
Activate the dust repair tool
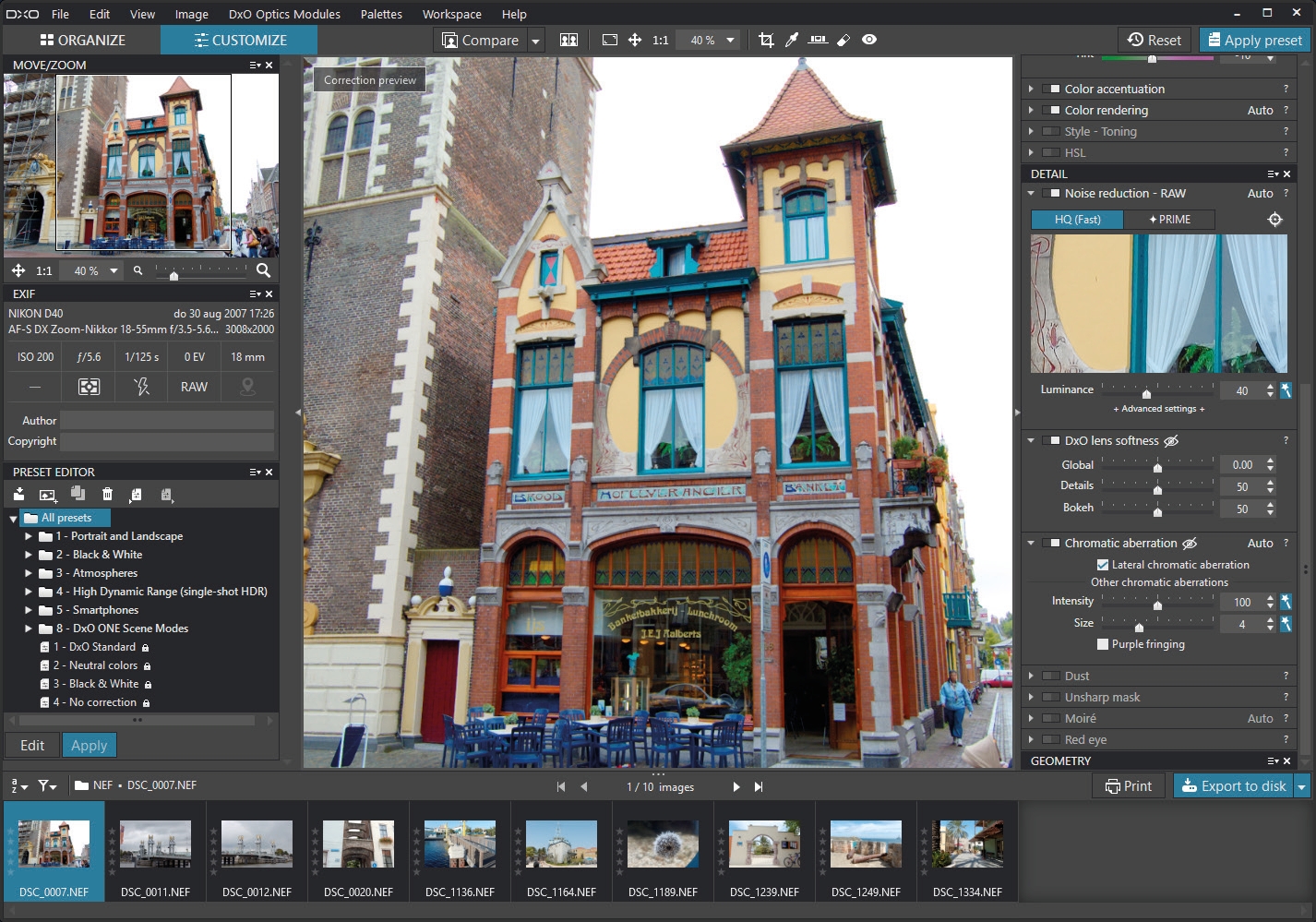pos(843,40)
